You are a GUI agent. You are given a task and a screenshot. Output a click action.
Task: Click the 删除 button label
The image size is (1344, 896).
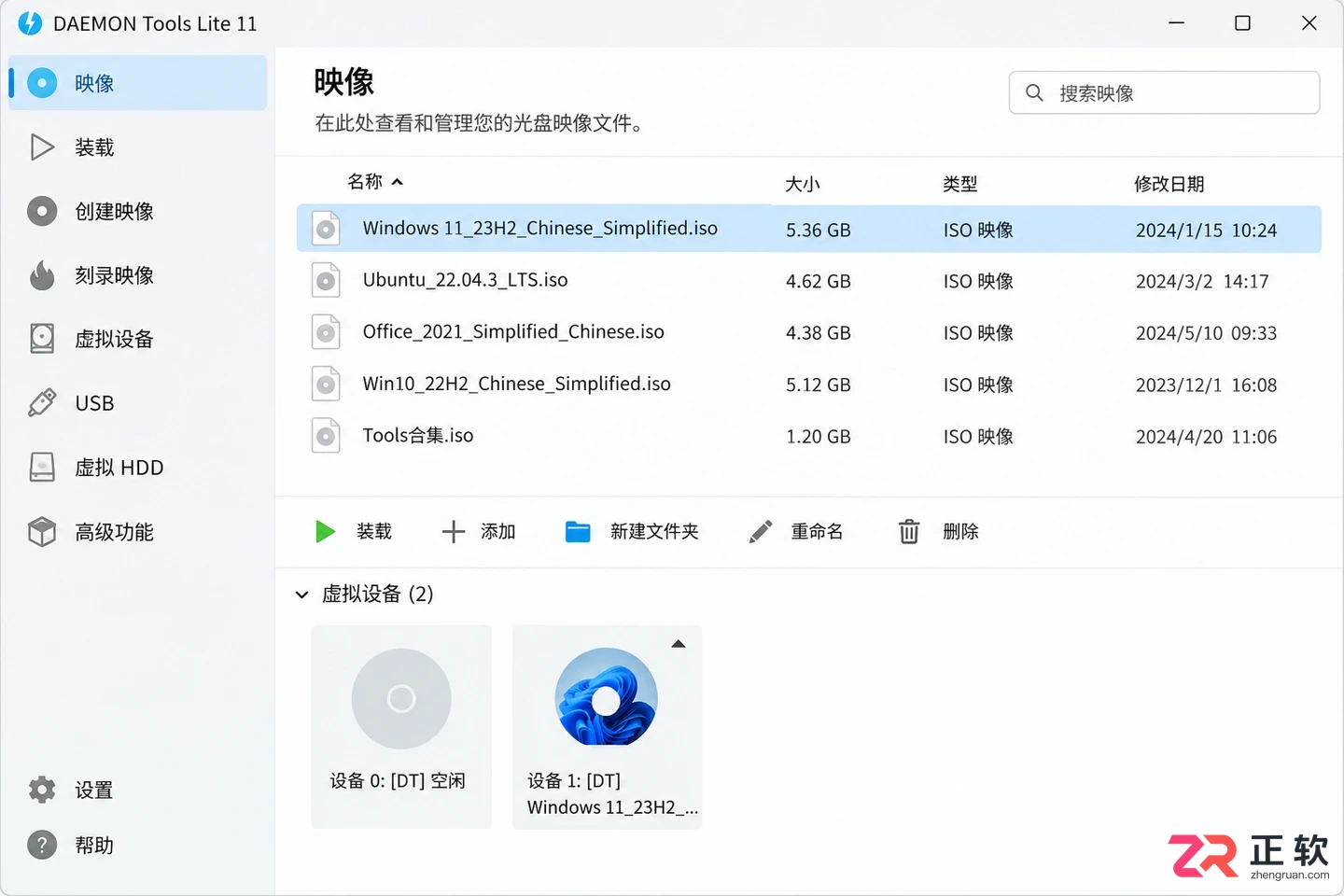(x=960, y=532)
